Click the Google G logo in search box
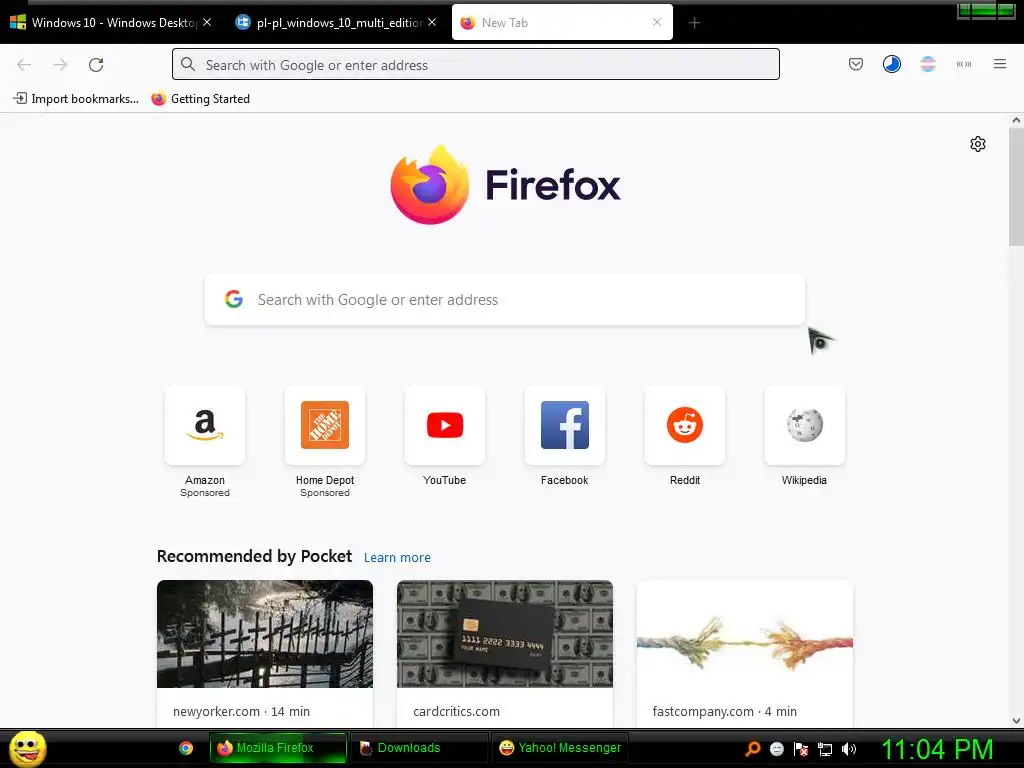The width and height of the screenshot is (1024, 768). [x=234, y=299]
